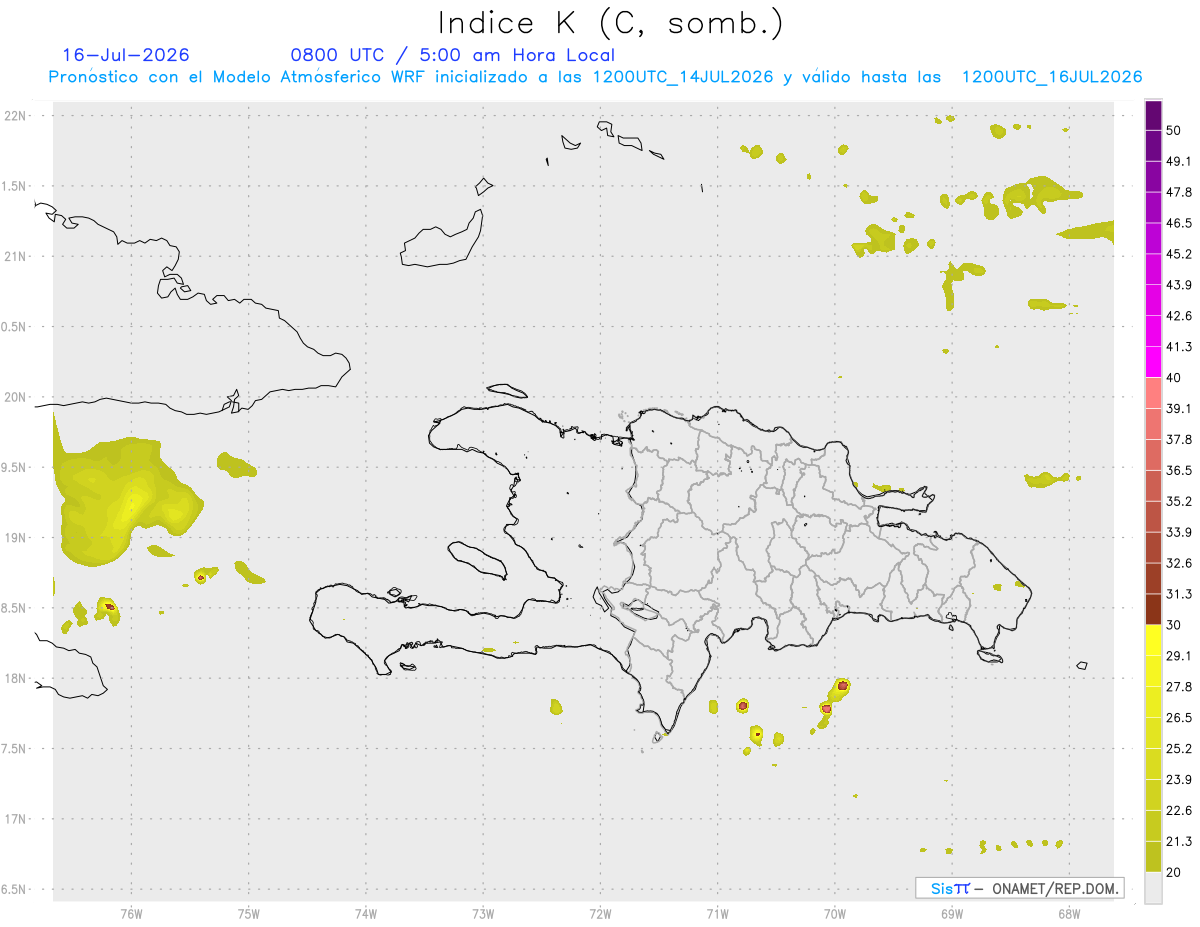
Task: Click the "71W" longitude label
Action: (717, 913)
